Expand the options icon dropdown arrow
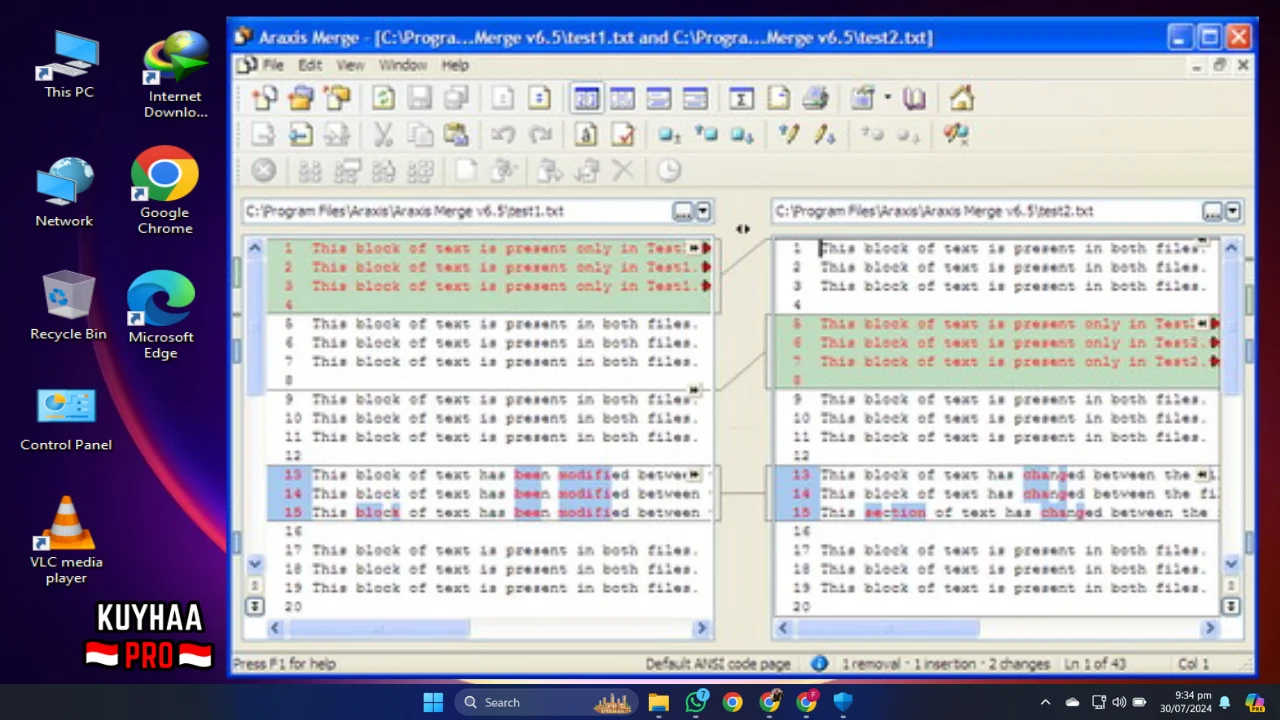 pyautogui.click(x=887, y=98)
